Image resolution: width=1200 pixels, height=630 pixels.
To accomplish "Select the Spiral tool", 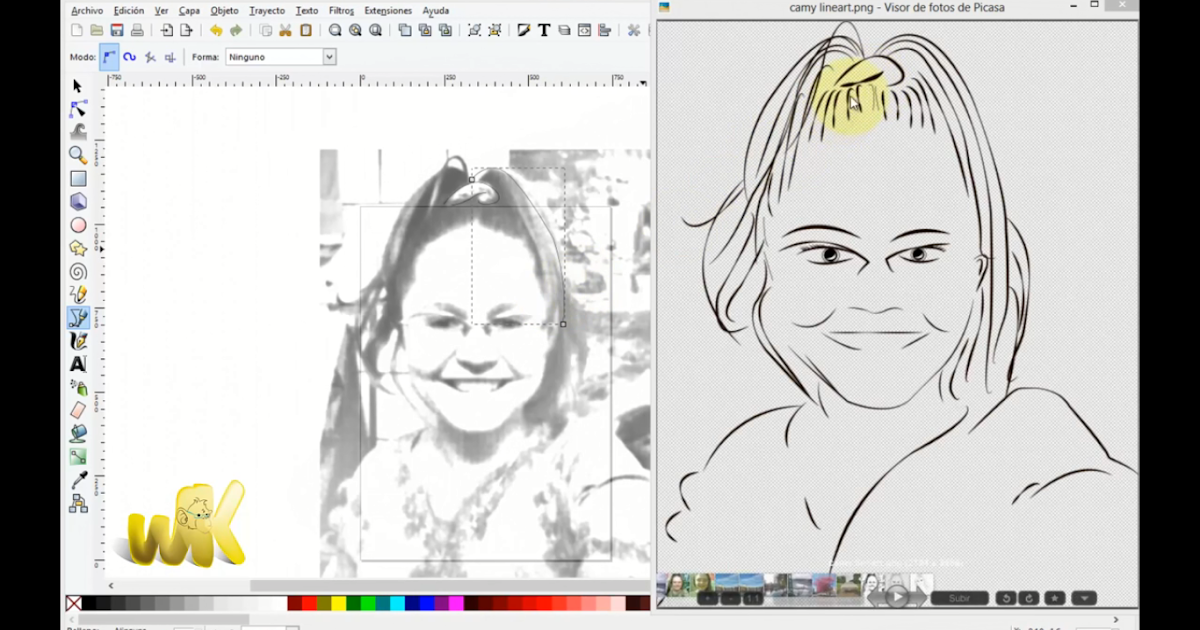I will [x=77, y=270].
